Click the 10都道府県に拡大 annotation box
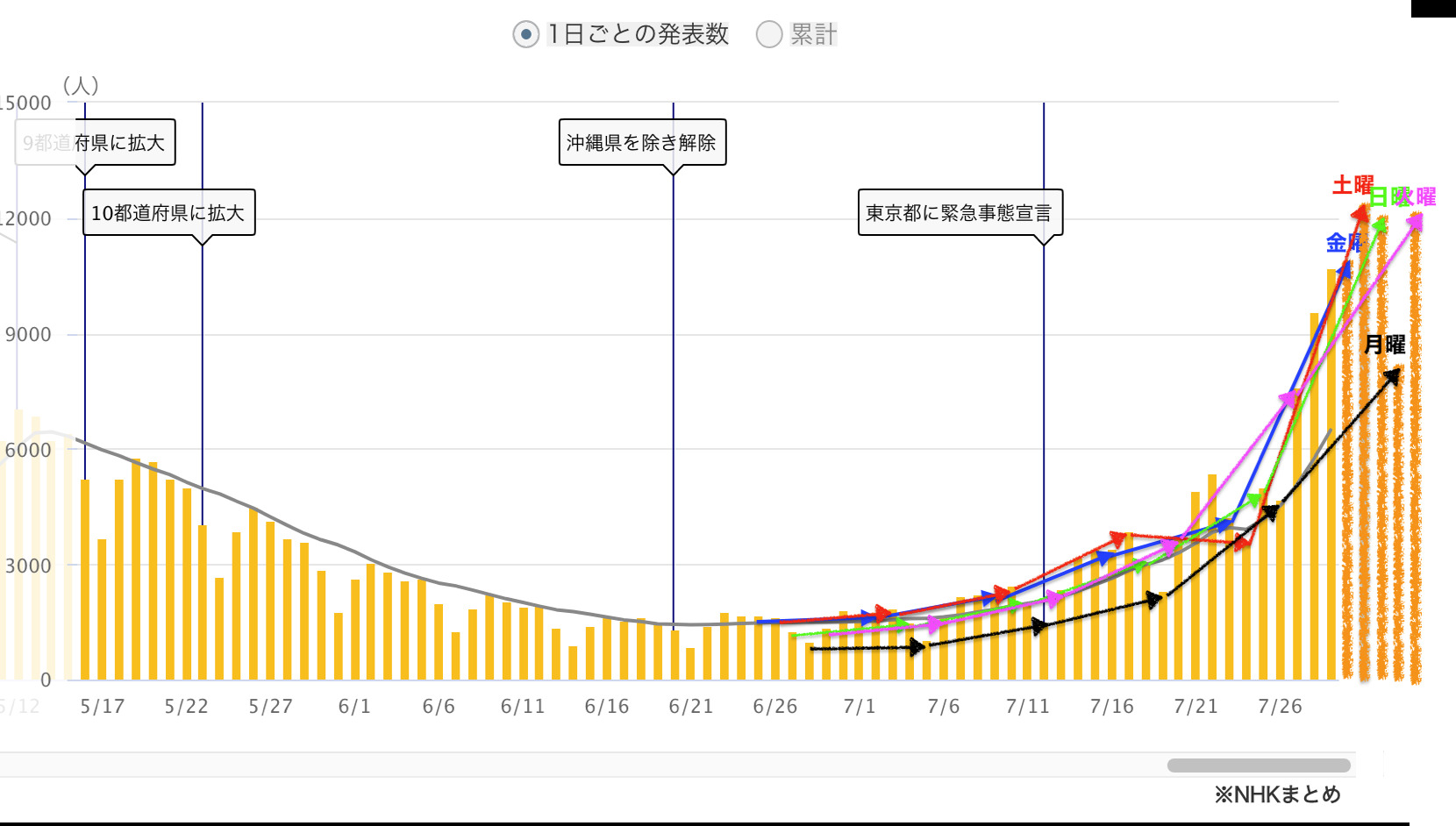This screenshot has height=826, width=1456. 168,213
